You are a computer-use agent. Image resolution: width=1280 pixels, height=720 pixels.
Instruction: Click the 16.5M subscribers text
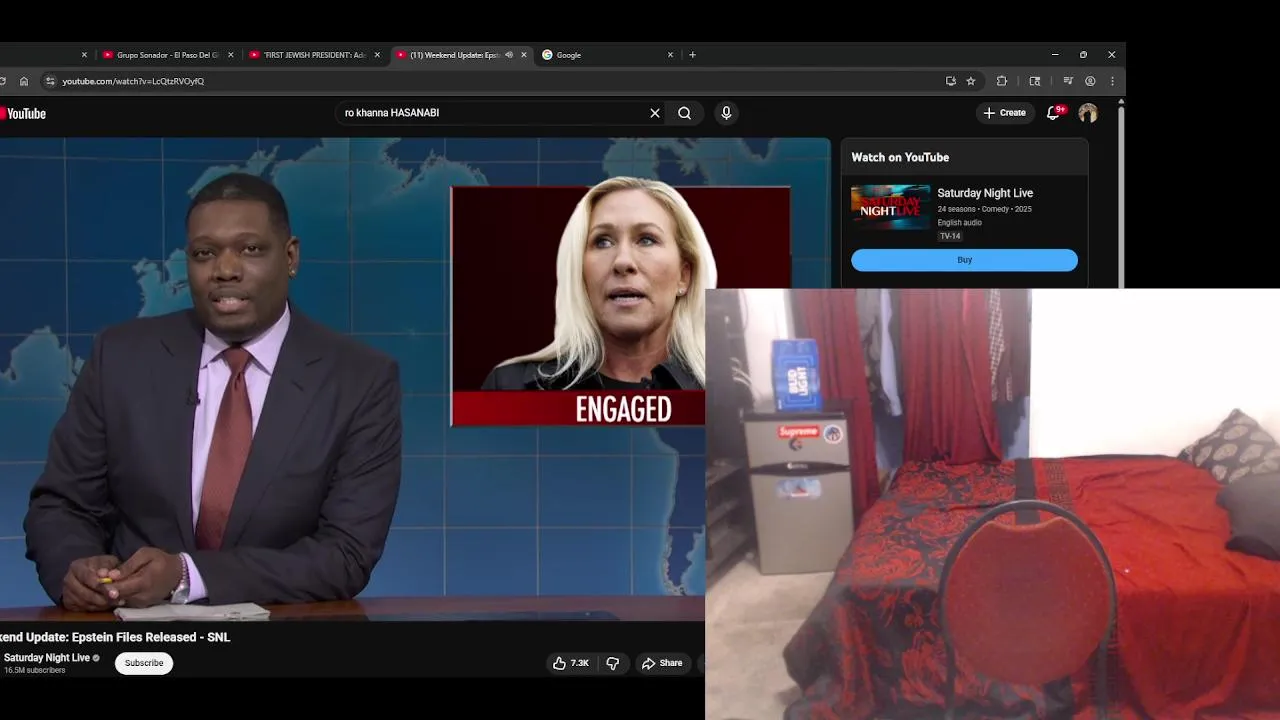click(35, 670)
